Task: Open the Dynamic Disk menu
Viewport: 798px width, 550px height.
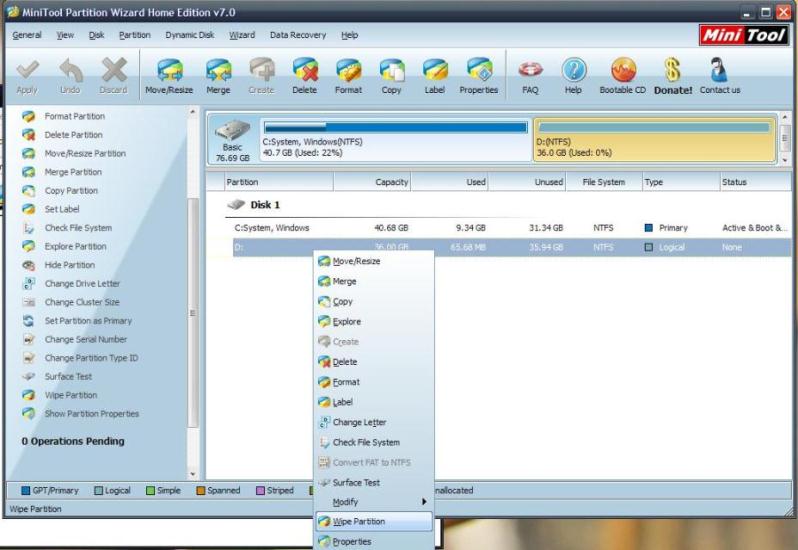Action: click(x=190, y=35)
